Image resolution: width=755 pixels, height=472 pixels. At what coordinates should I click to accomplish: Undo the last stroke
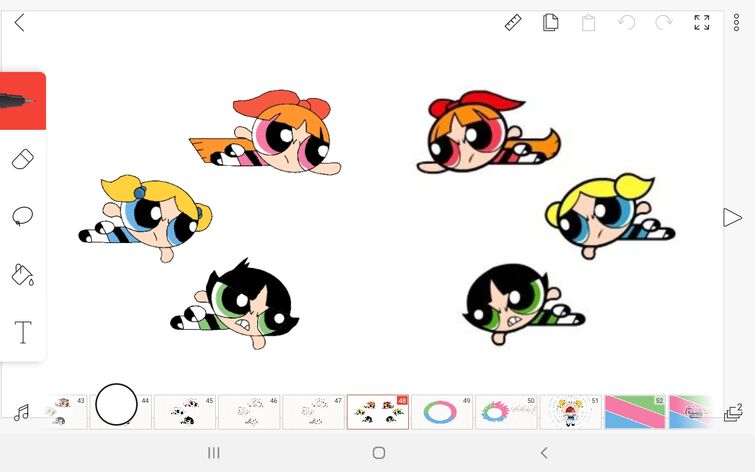coord(626,23)
